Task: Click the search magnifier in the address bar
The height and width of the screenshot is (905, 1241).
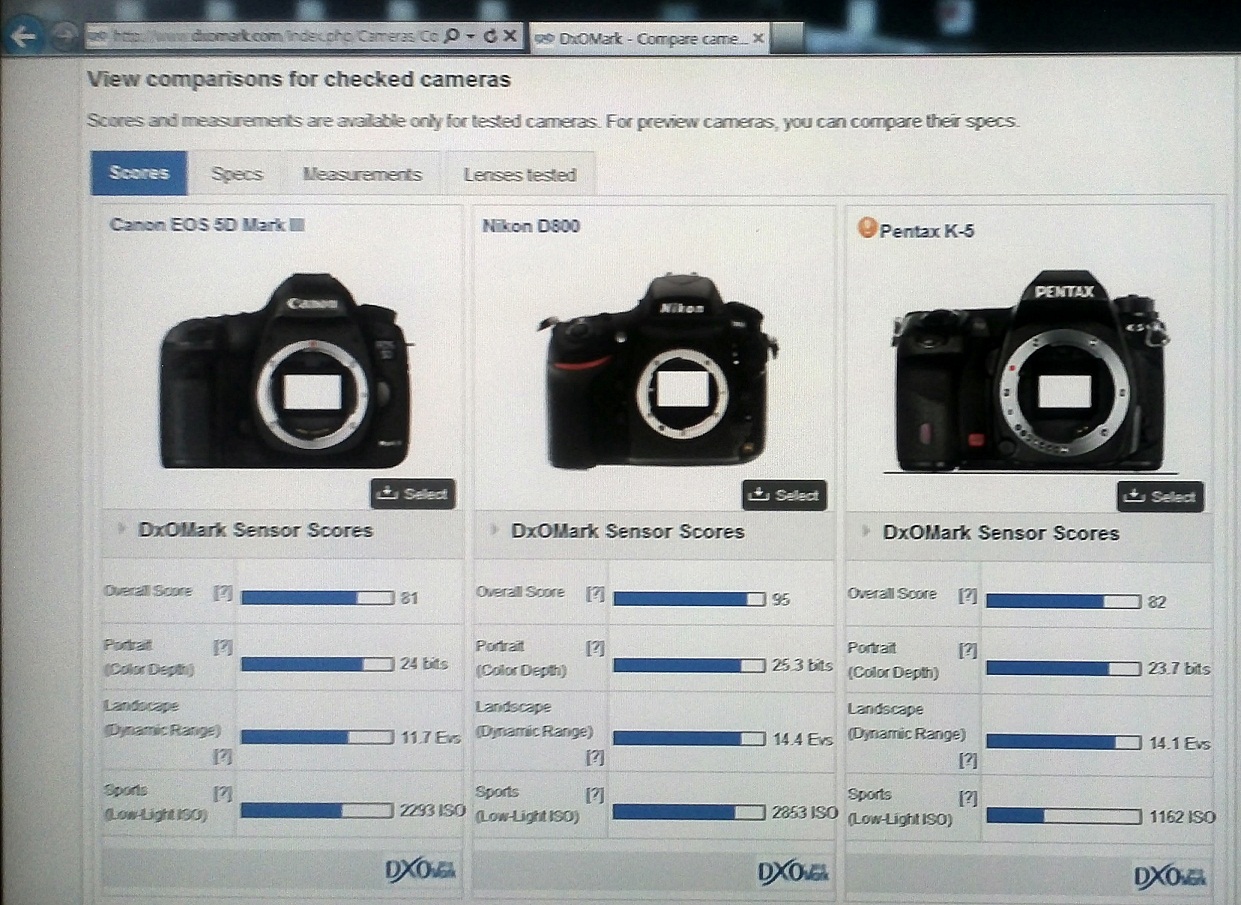Action: 451,36
